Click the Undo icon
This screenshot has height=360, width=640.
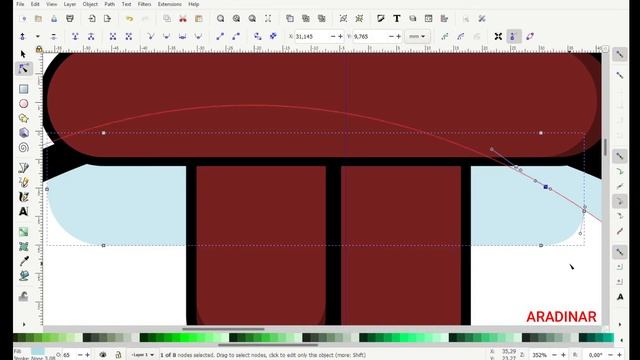click(x=129, y=19)
